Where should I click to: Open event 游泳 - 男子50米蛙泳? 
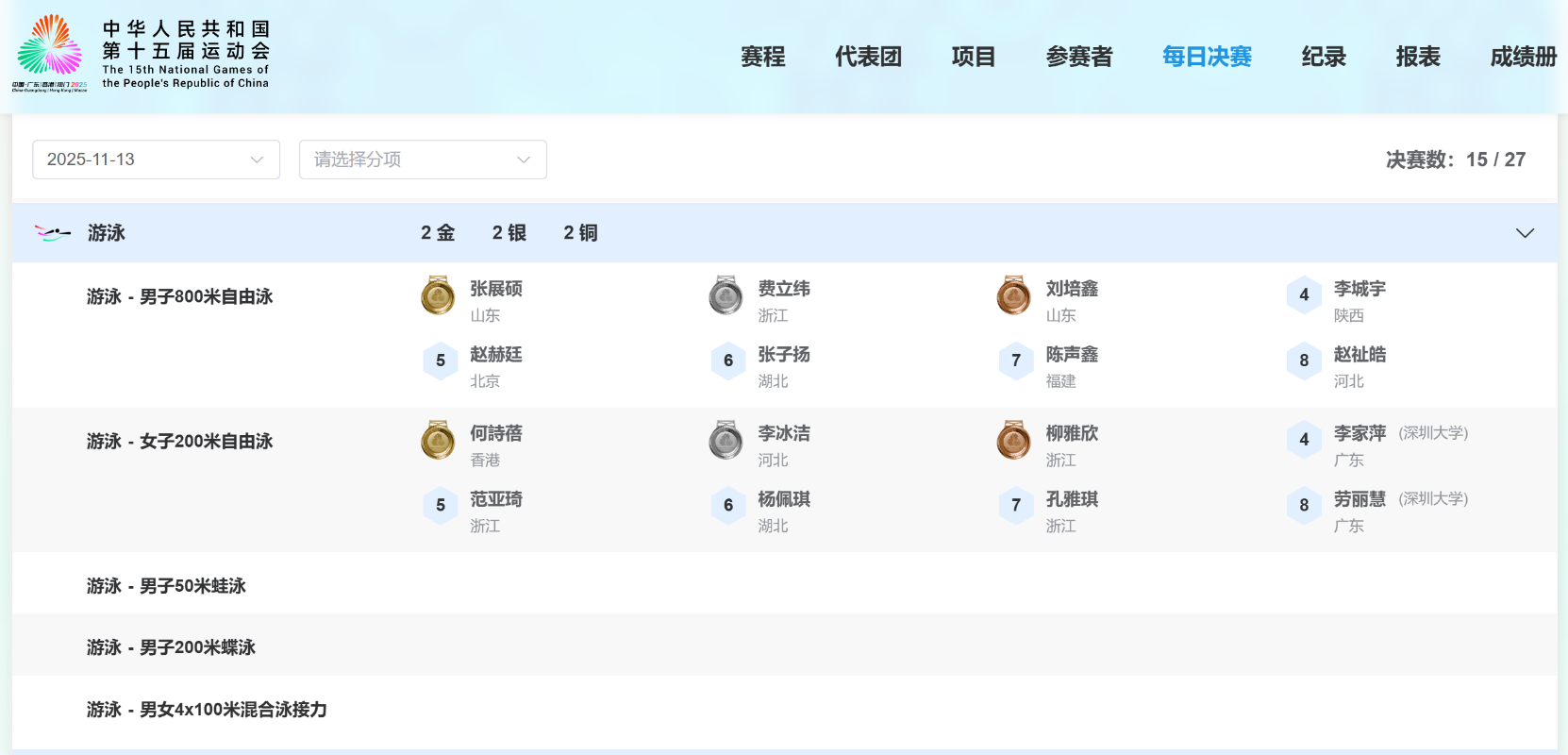point(166,586)
